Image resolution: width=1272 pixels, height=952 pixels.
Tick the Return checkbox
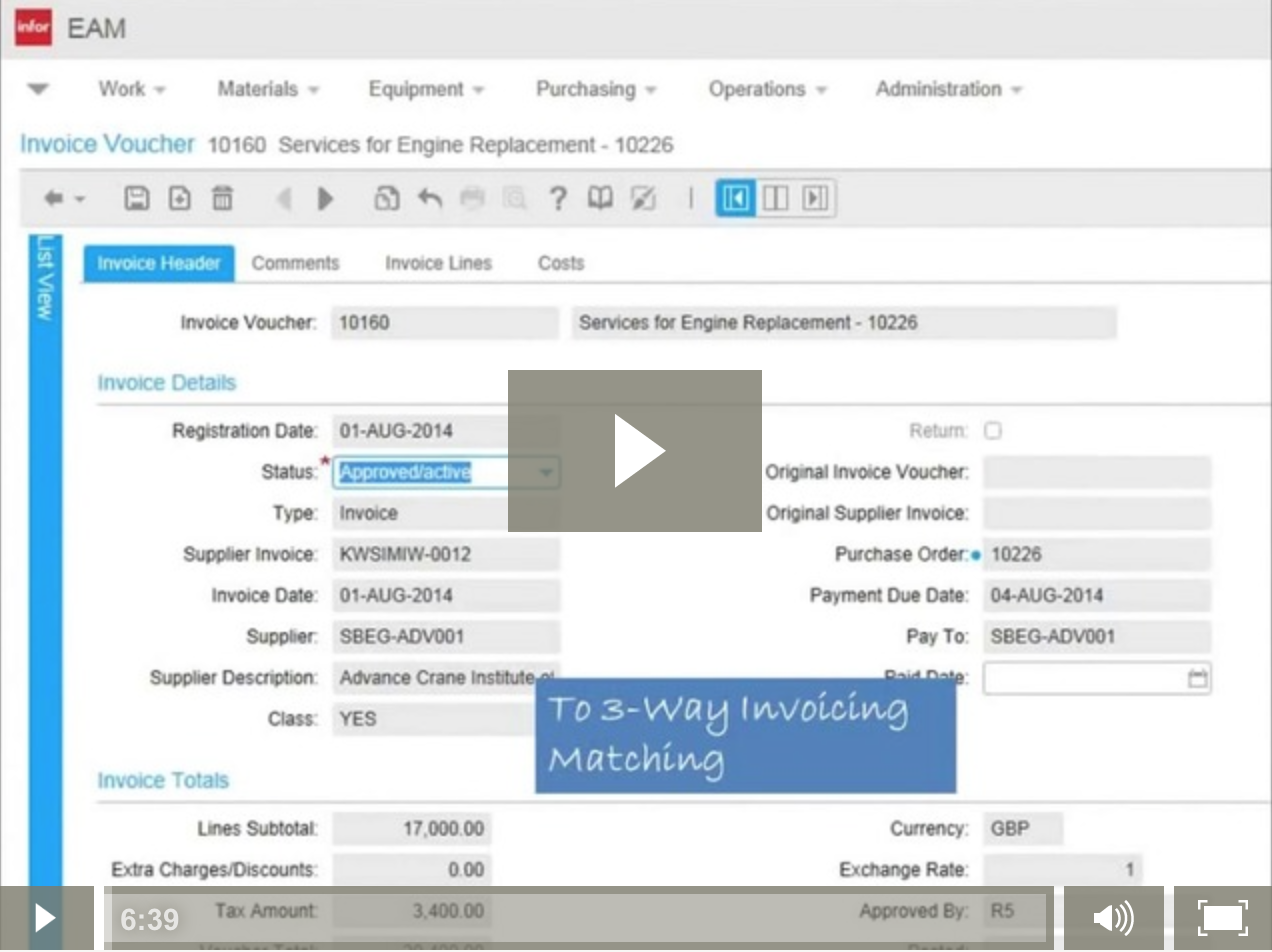coord(992,431)
